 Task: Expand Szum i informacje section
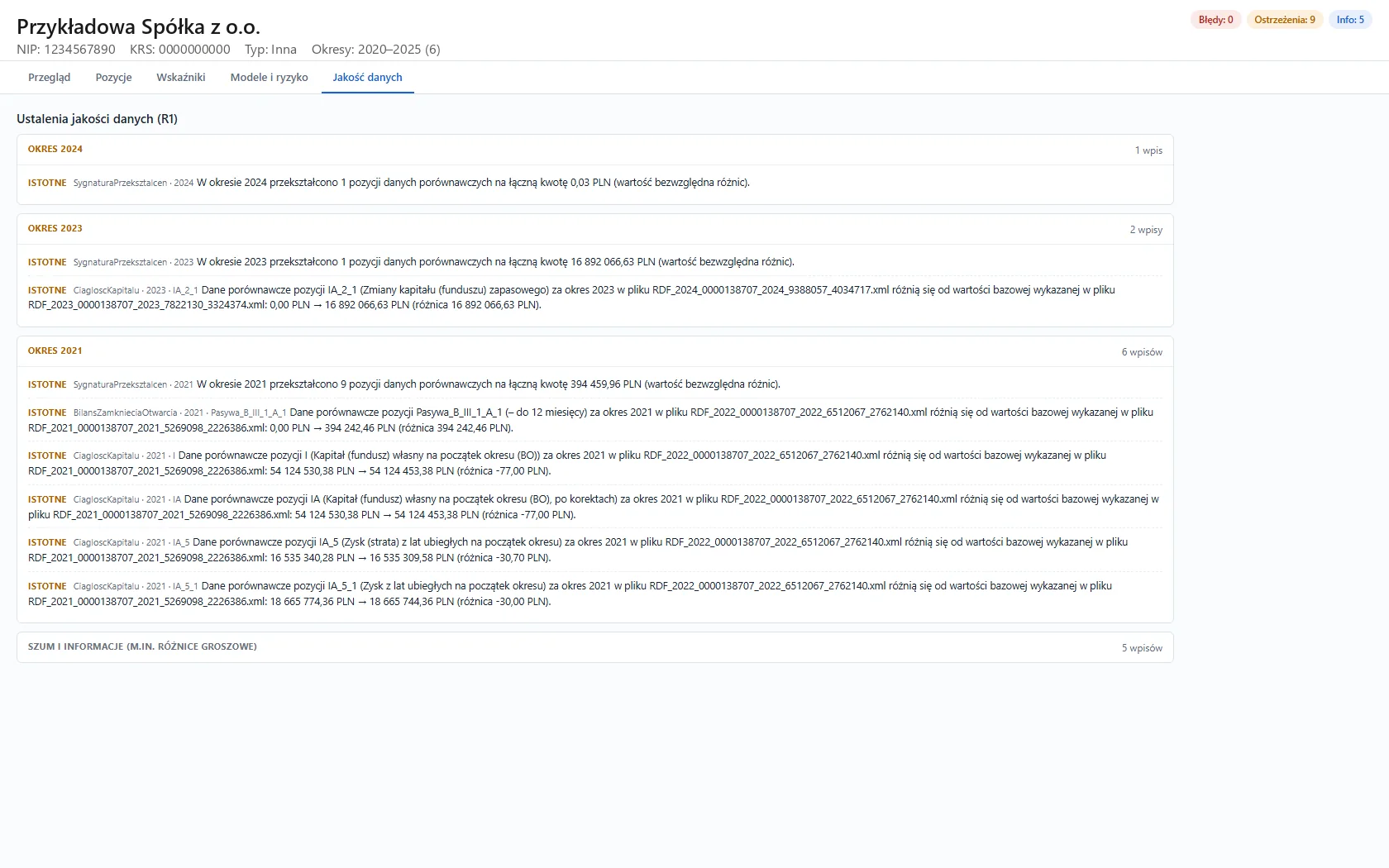(x=595, y=647)
